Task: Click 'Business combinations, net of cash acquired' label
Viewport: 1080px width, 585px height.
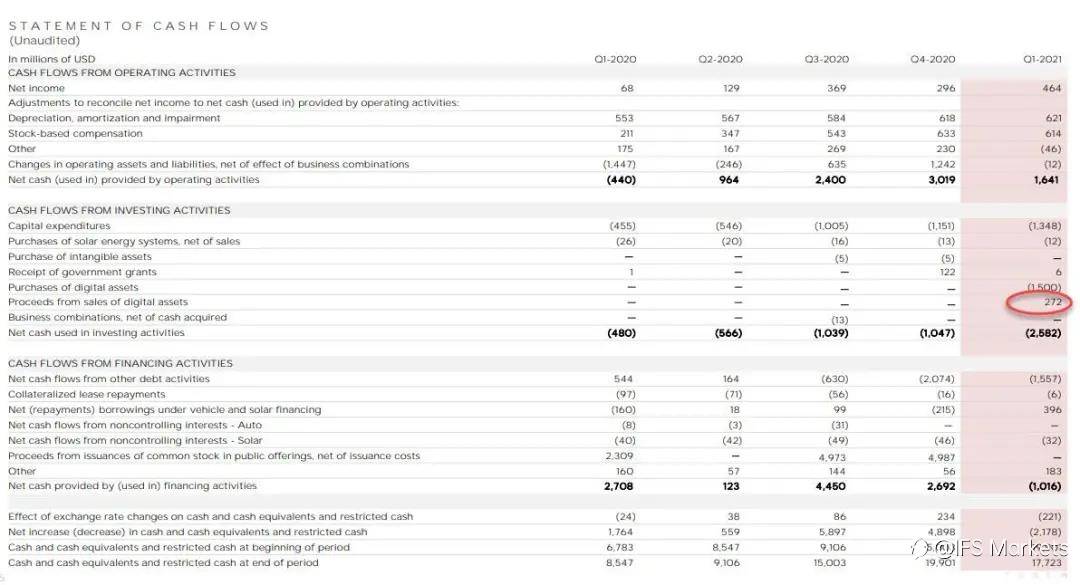Action: (x=117, y=317)
